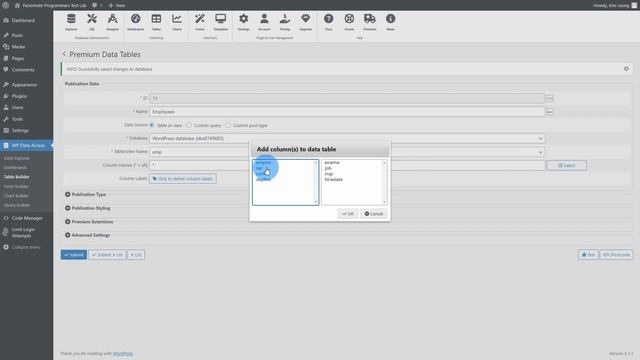Open the Forum lifebuoy icon

tap(349, 22)
